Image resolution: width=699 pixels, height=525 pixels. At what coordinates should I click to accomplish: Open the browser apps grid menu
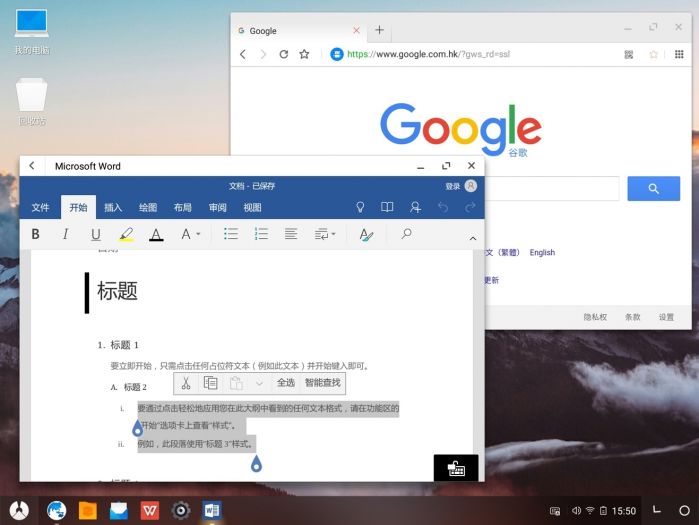pyautogui.click(x=679, y=54)
